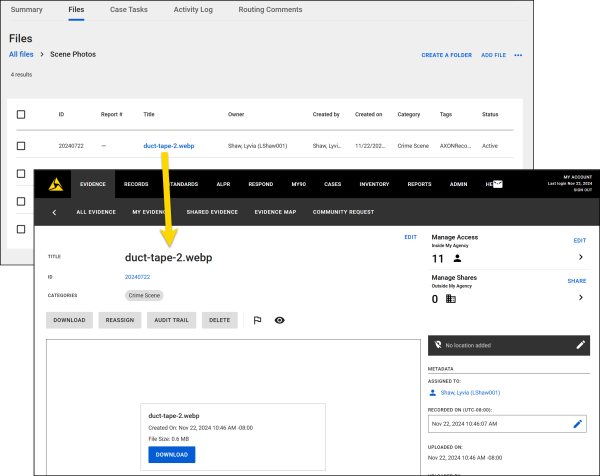600x476 pixels.
Task: Open the mail envelope icon in top nav
Action: 497,184
